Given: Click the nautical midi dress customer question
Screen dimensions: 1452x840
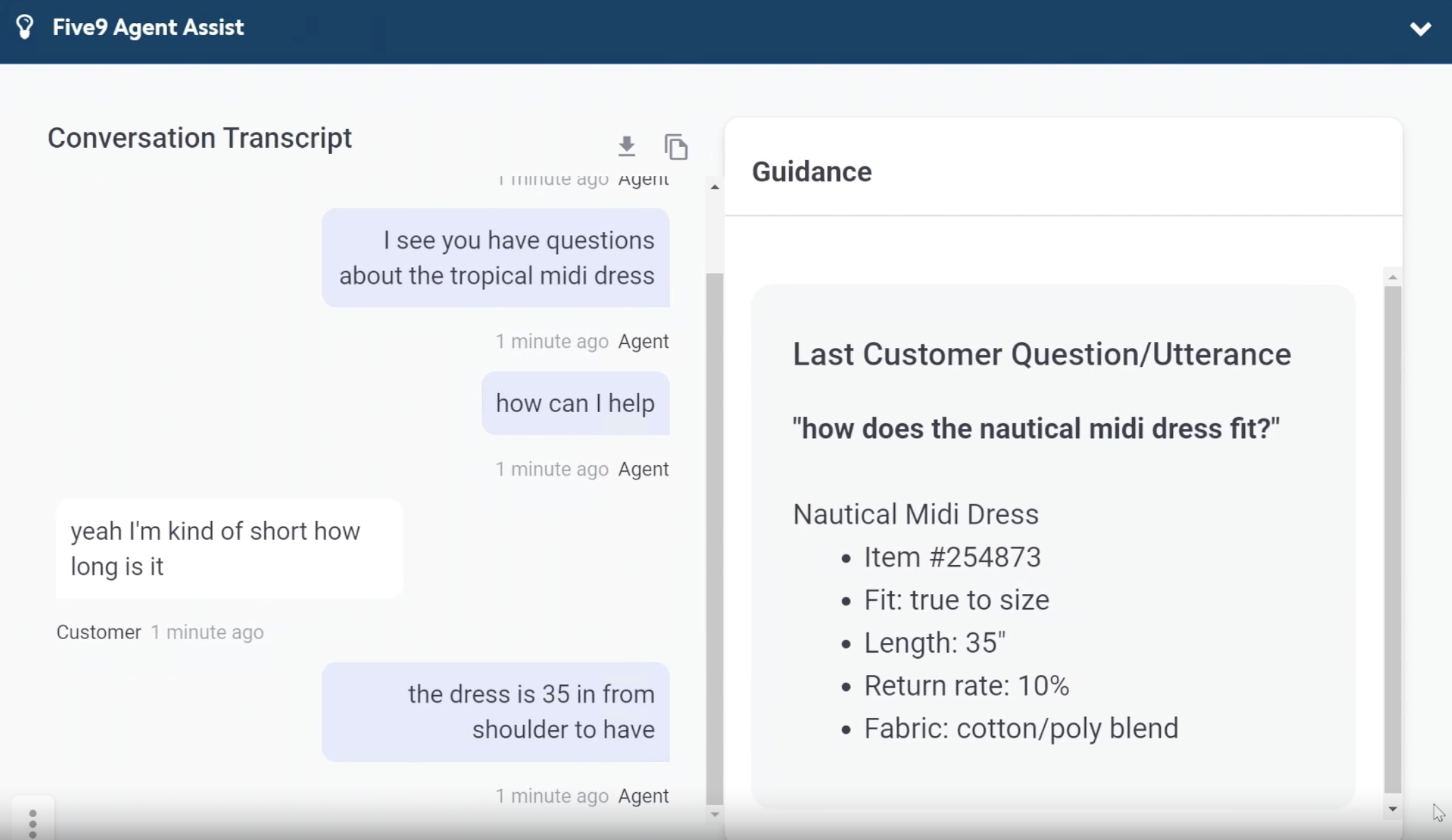Looking at the screenshot, I should pyautogui.click(x=1035, y=429).
